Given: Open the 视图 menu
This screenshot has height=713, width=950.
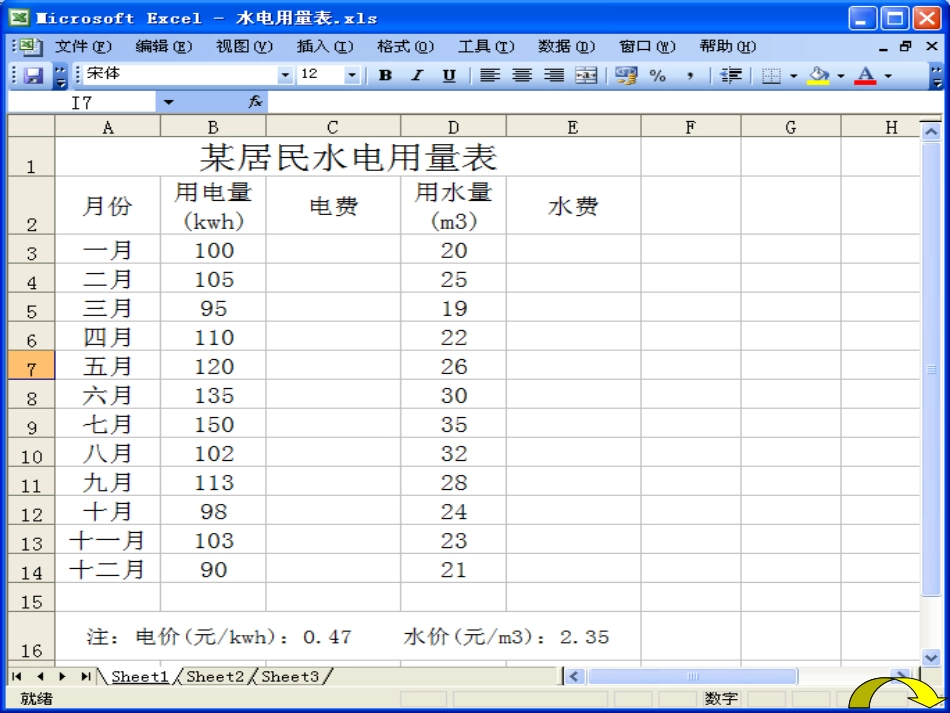Looking at the screenshot, I should 244,46.
